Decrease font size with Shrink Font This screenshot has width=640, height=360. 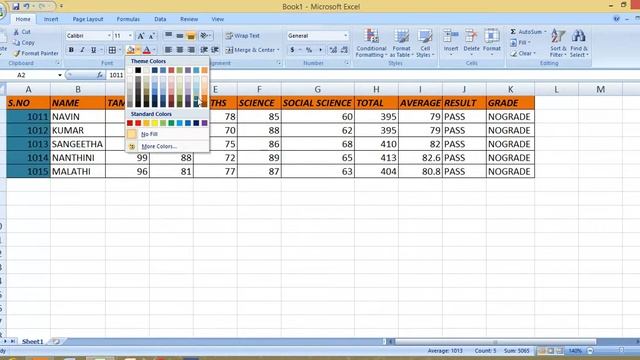pyautogui.click(x=151, y=36)
